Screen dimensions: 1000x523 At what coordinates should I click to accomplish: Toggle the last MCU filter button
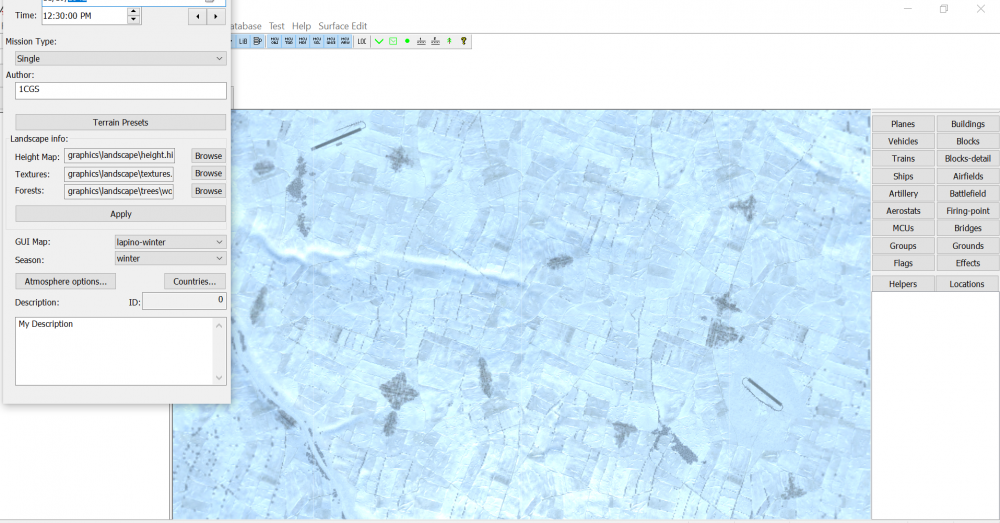coord(345,41)
